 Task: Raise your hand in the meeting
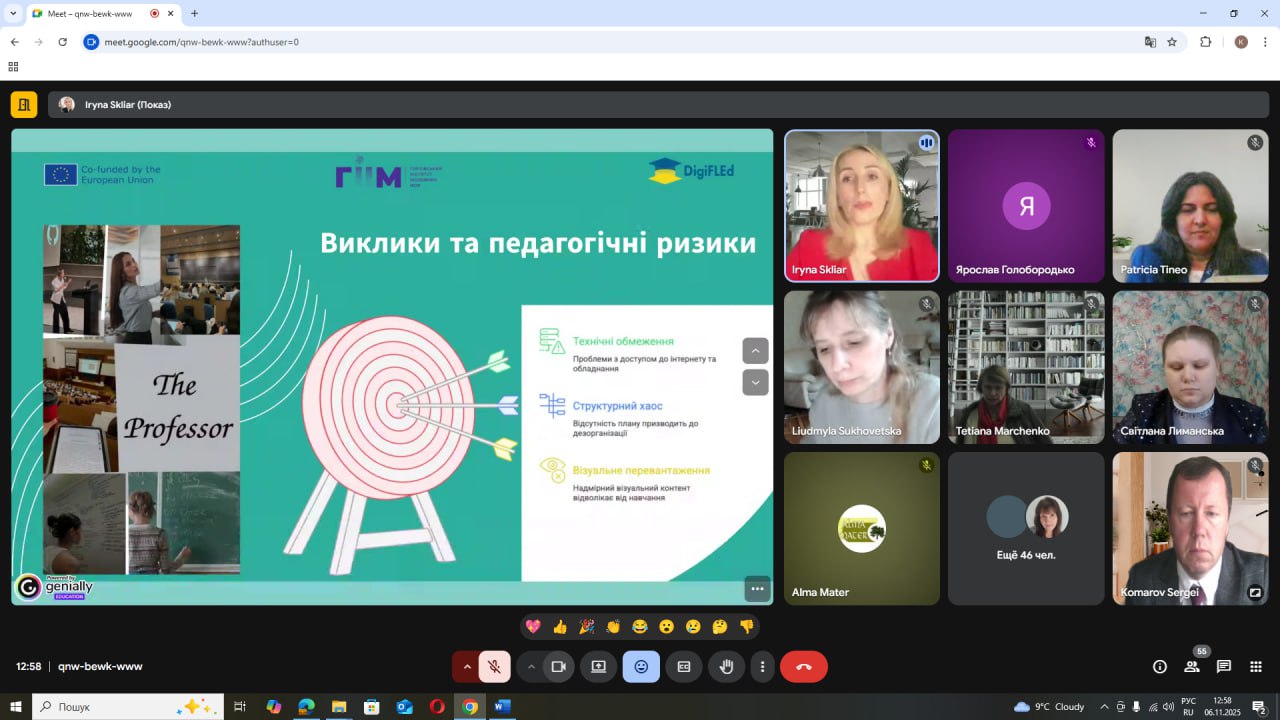[x=727, y=667]
